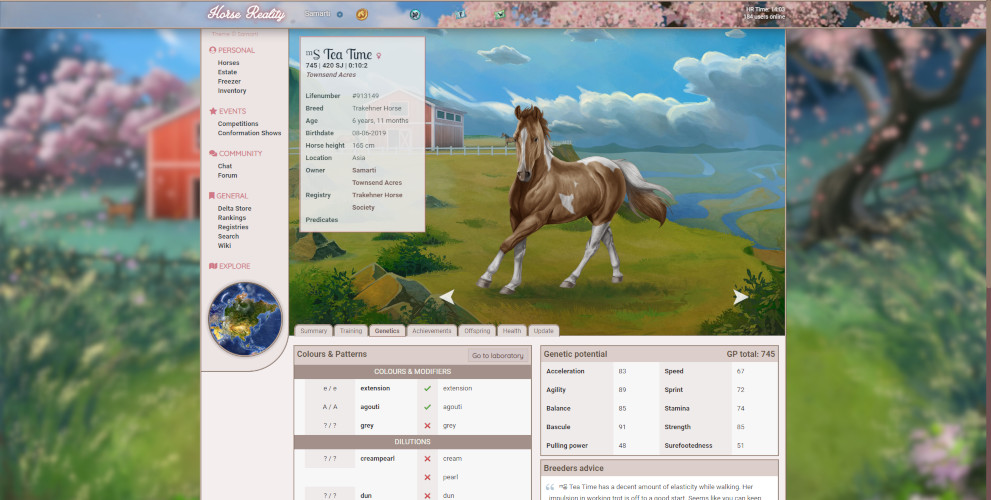Go to Competitions

click(x=238, y=124)
